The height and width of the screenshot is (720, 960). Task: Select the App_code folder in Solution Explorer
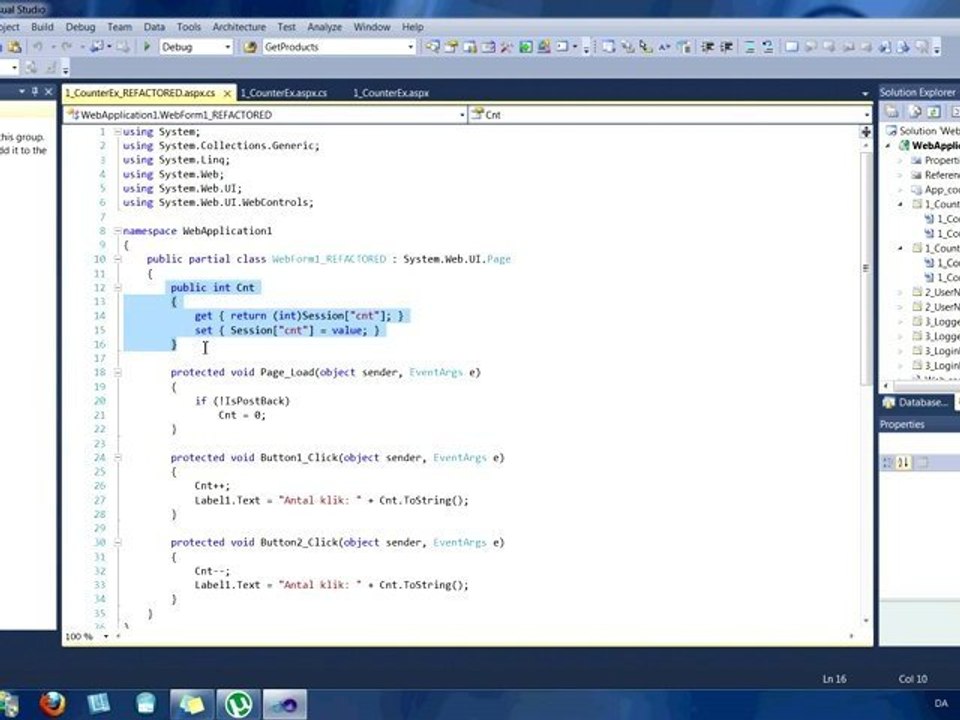pos(937,190)
